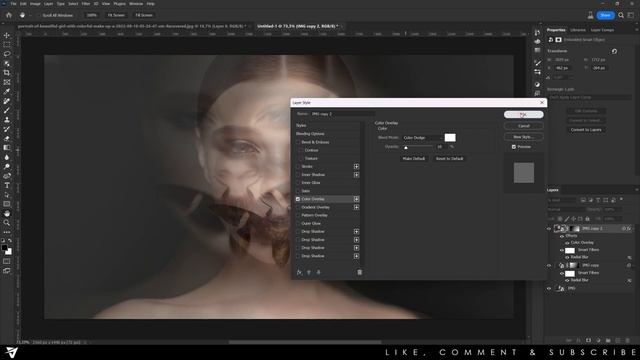Enable the Inner Glow checkbox

tap(298, 183)
